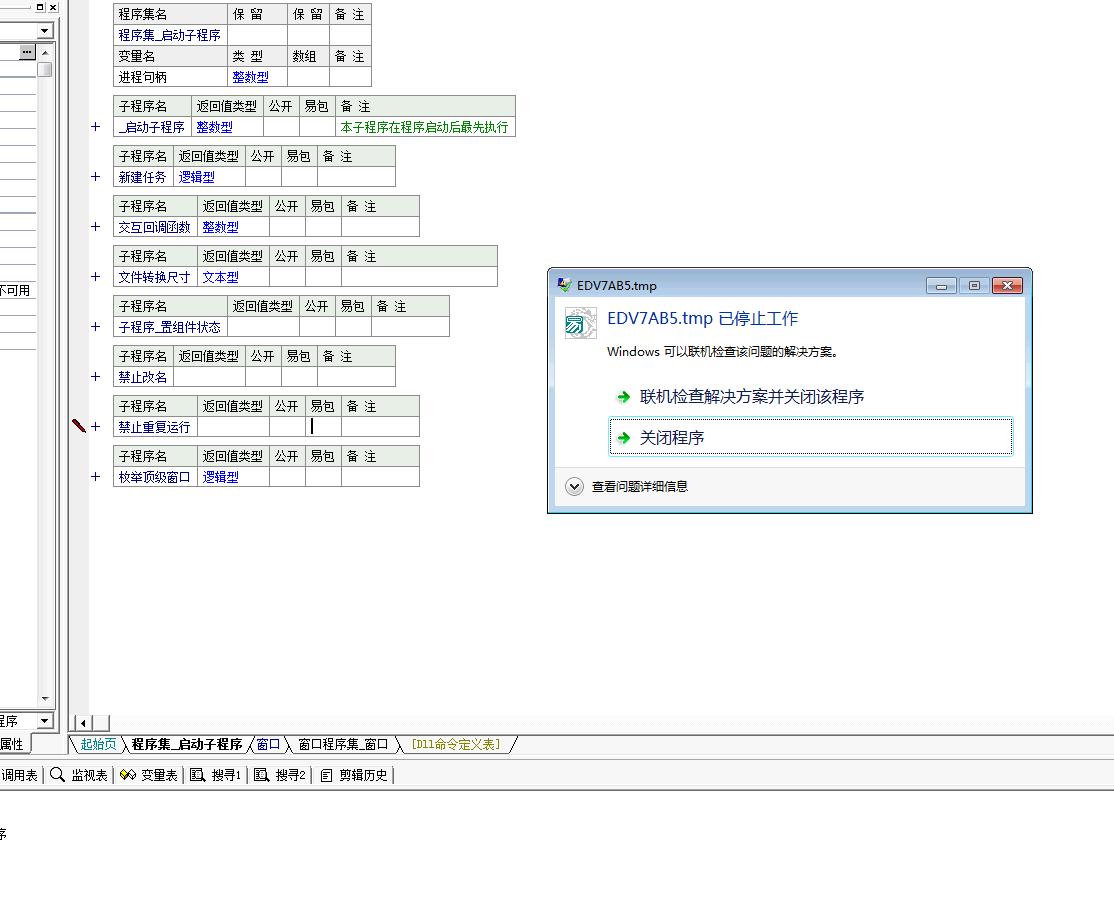Click the 公开 cell of 禁止重复运行 row

(287, 426)
